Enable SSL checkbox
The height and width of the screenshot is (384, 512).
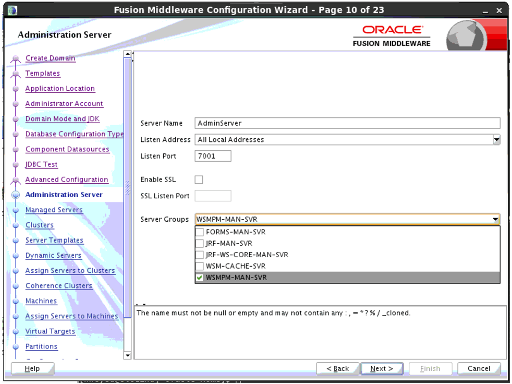pyautogui.click(x=199, y=179)
